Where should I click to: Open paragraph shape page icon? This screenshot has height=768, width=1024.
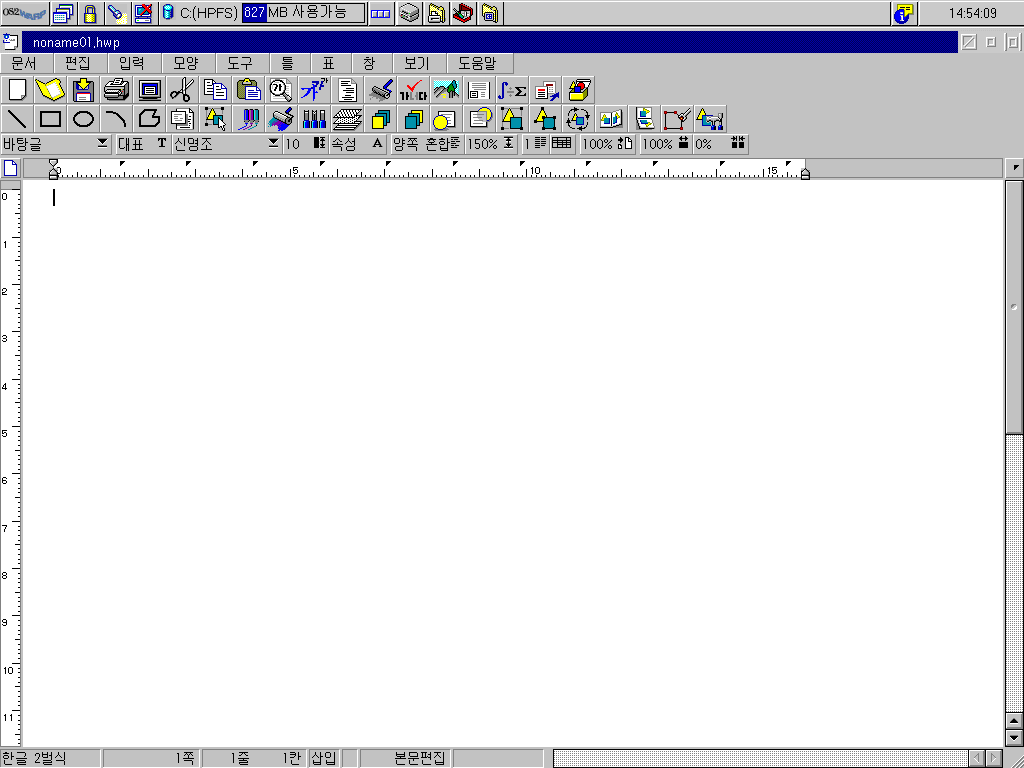click(x=347, y=90)
